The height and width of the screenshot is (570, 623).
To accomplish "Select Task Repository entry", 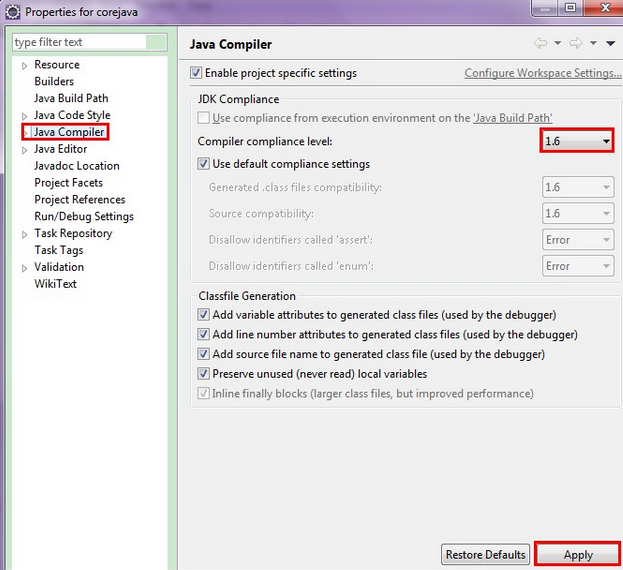I will 73,233.
